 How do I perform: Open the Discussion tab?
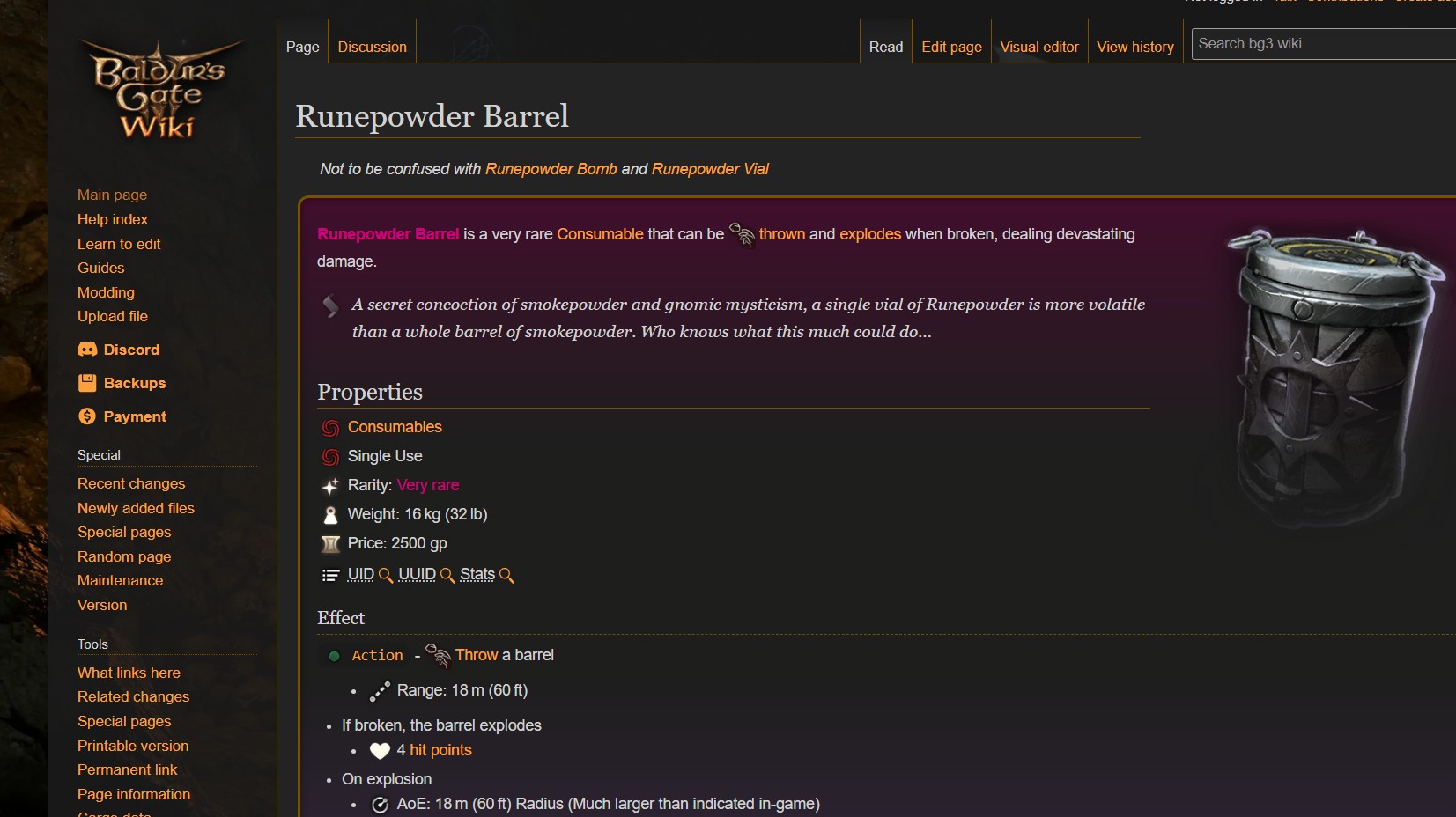[x=373, y=47]
